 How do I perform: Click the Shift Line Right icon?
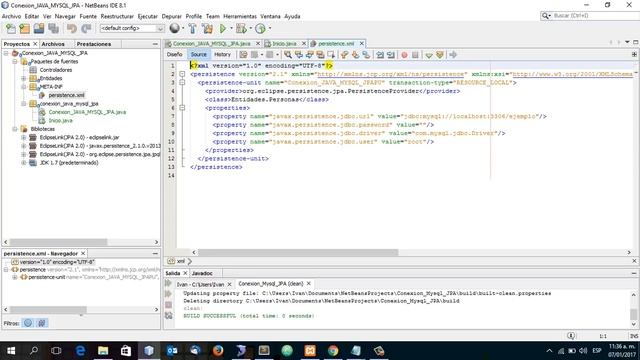(391, 55)
